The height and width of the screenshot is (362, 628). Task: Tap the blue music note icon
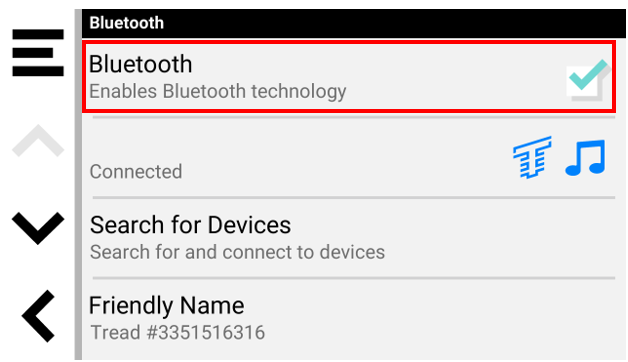pyautogui.click(x=586, y=157)
